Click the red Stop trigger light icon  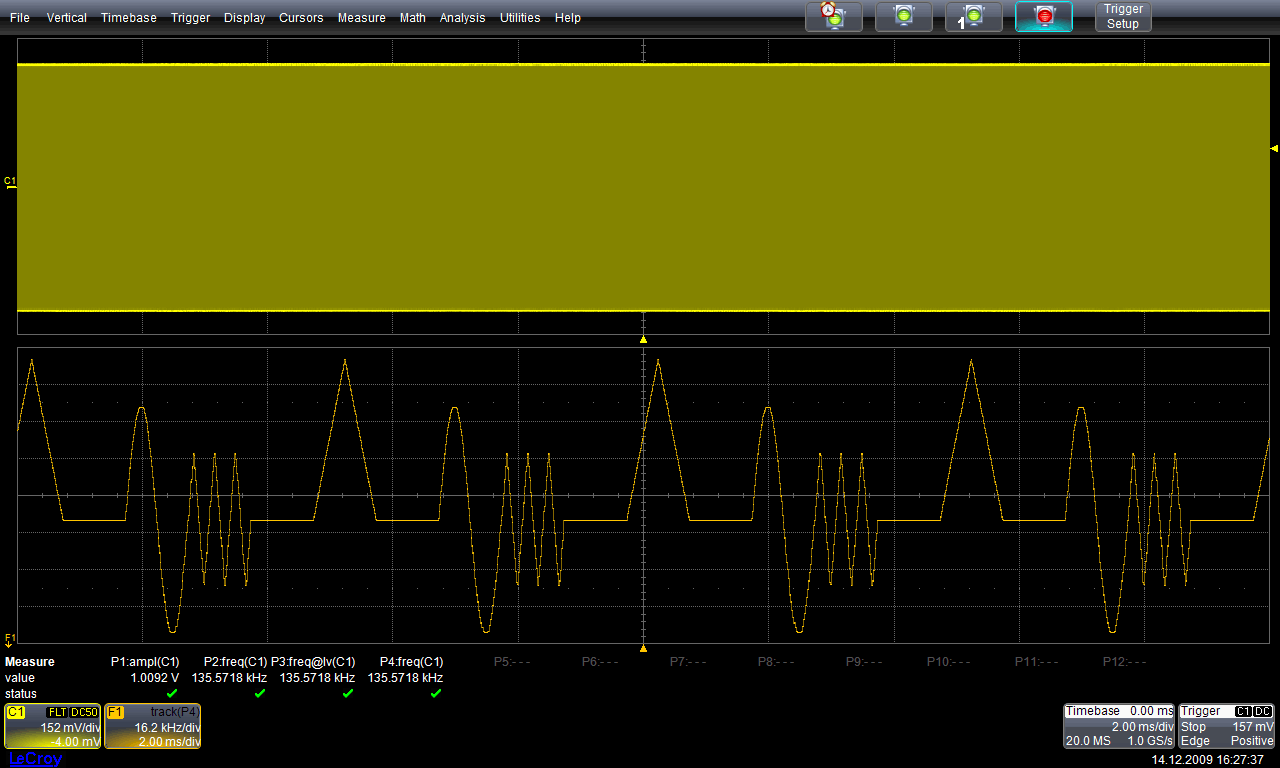click(x=1043, y=16)
